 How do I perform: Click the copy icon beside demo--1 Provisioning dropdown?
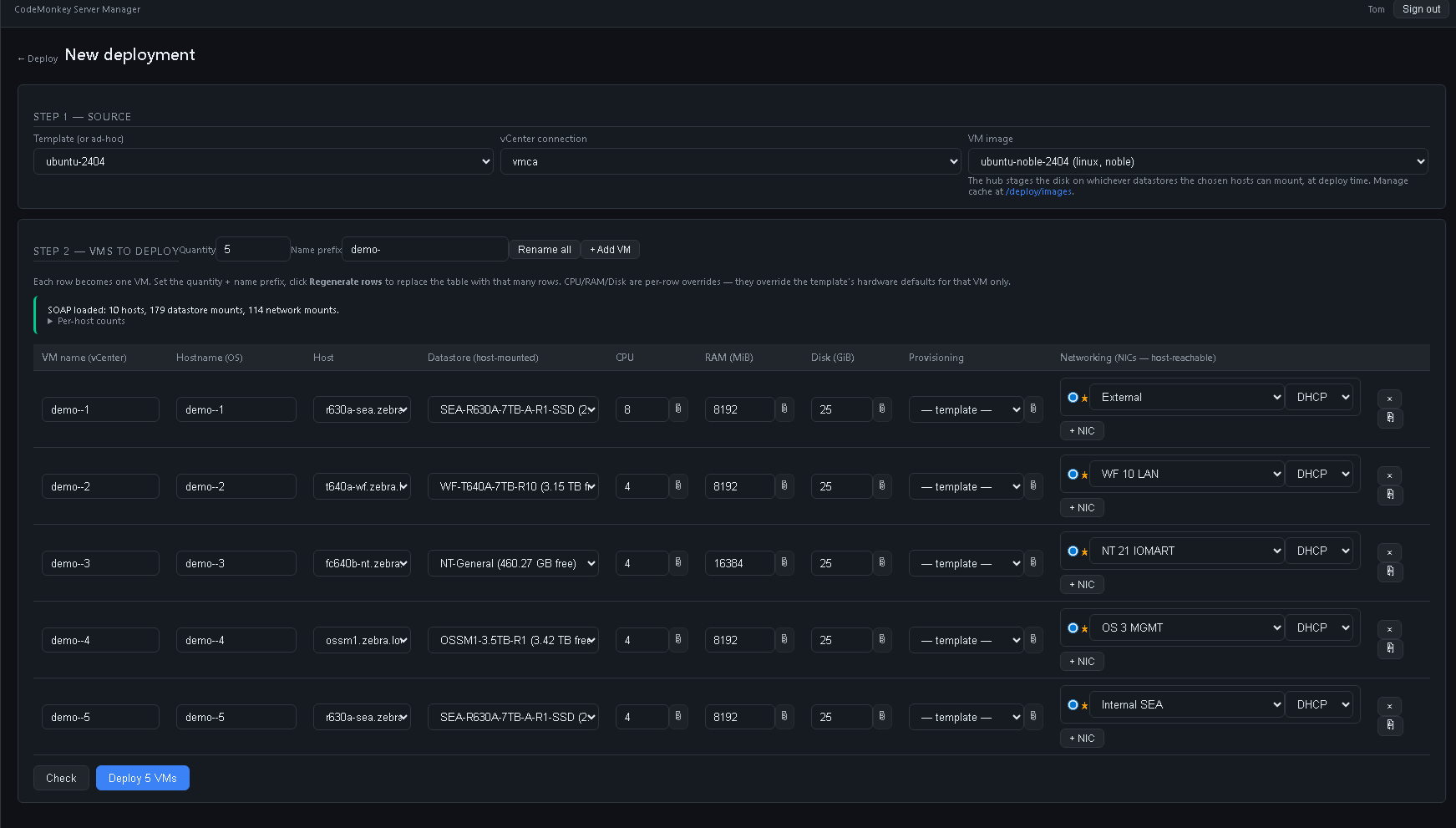tap(1033, 409)
